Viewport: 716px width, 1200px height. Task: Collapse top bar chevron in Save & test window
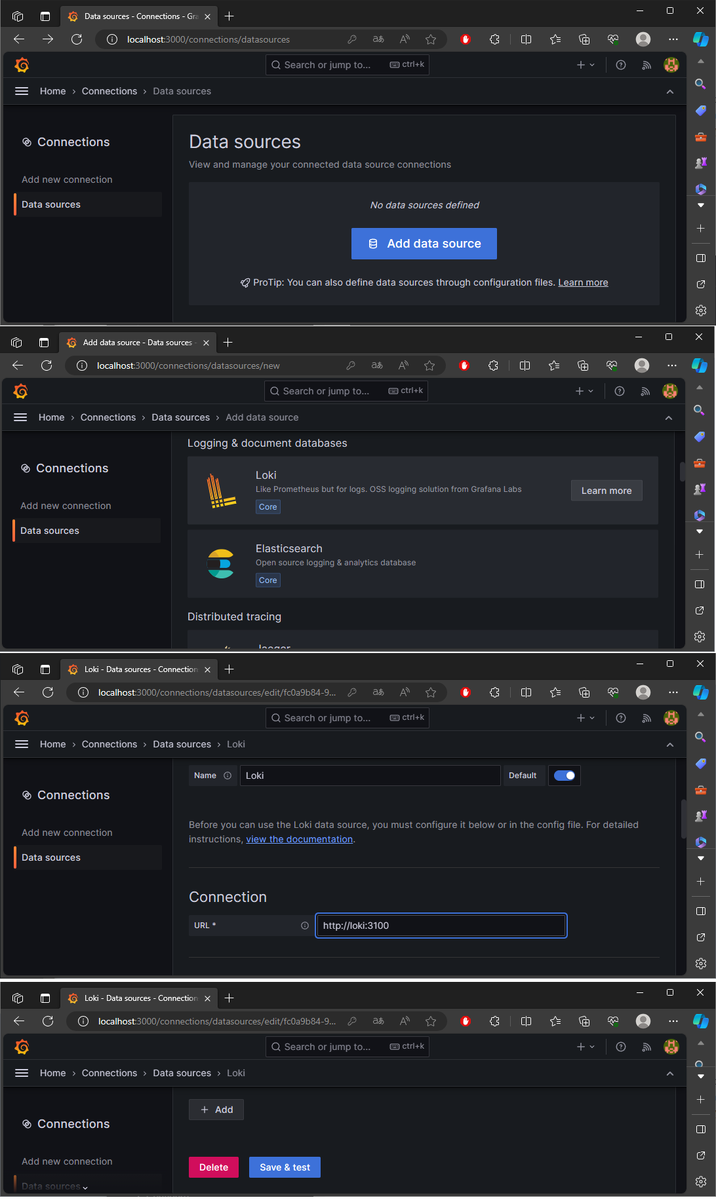point(670,1073)
